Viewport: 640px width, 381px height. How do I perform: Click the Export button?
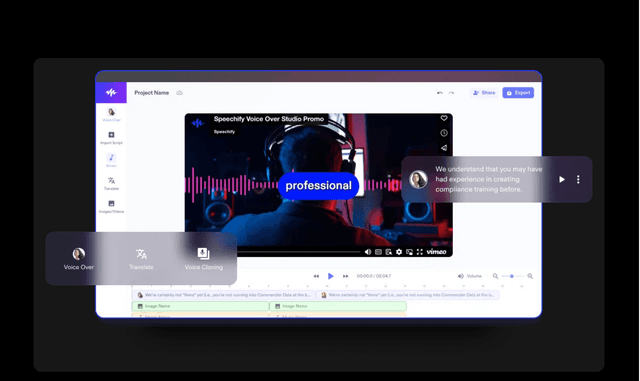pos(518,93)
